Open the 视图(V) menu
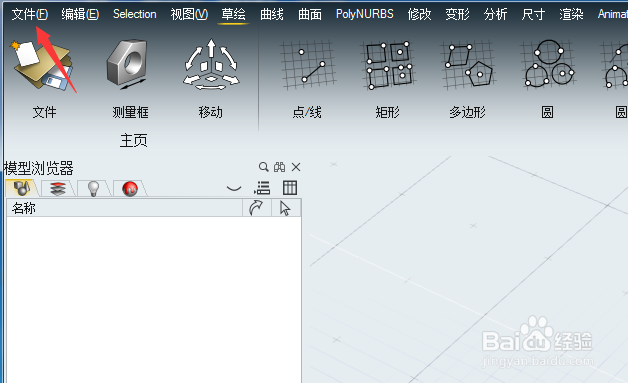The image size is (628, 383). click(189, 14)
